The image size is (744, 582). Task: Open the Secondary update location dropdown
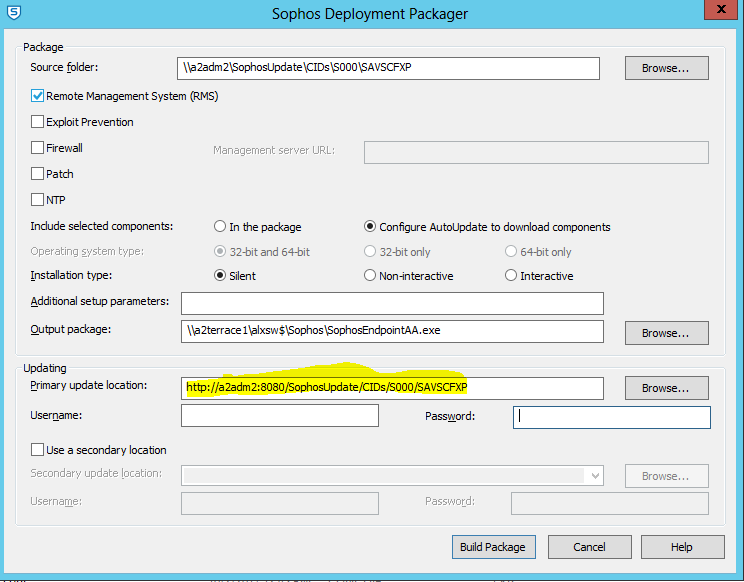(x=595, y=476)
